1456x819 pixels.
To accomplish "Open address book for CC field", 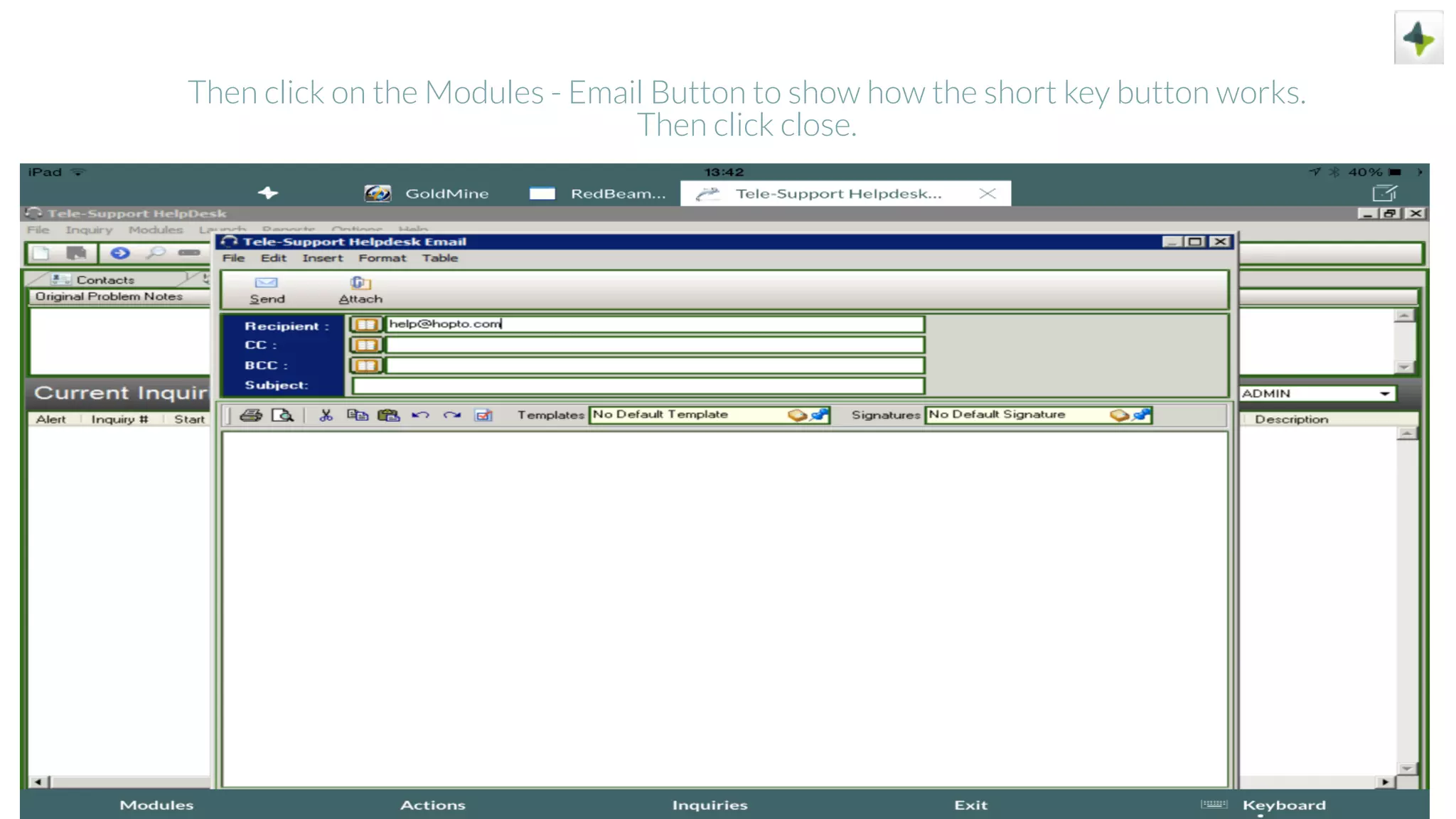I will pos(366,345).
